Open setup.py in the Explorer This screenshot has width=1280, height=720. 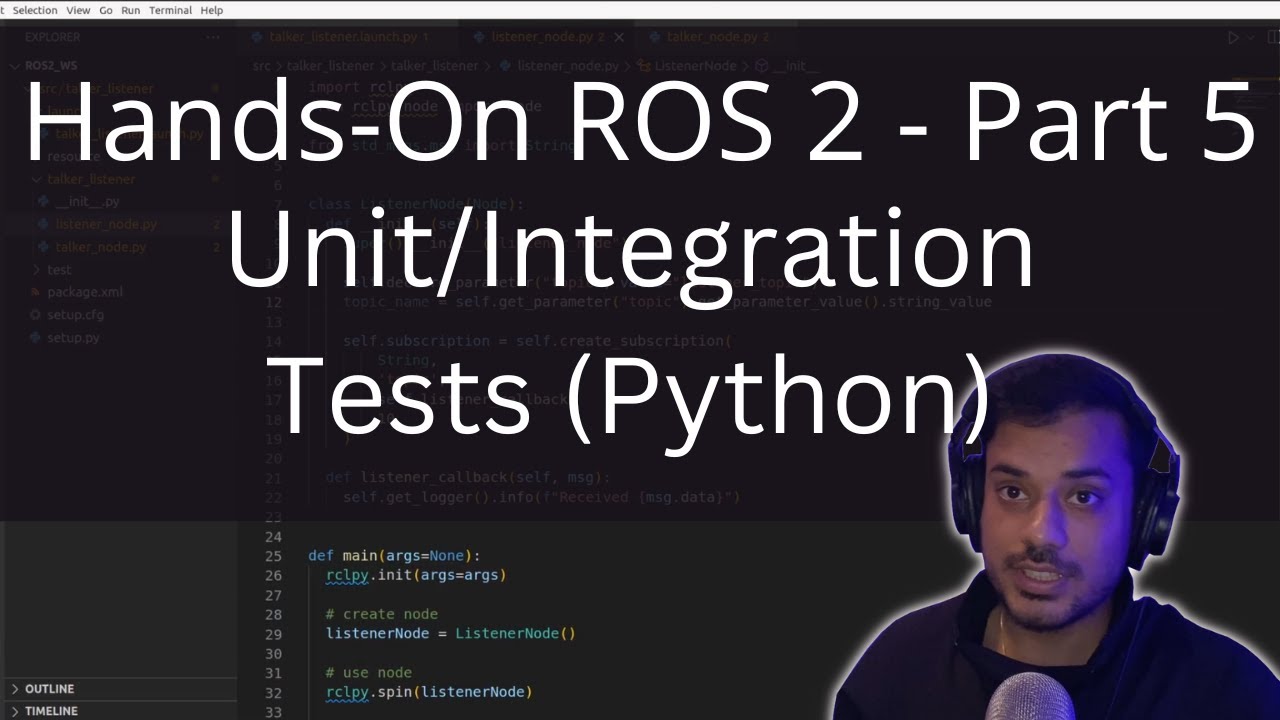(x=73, y=337)
